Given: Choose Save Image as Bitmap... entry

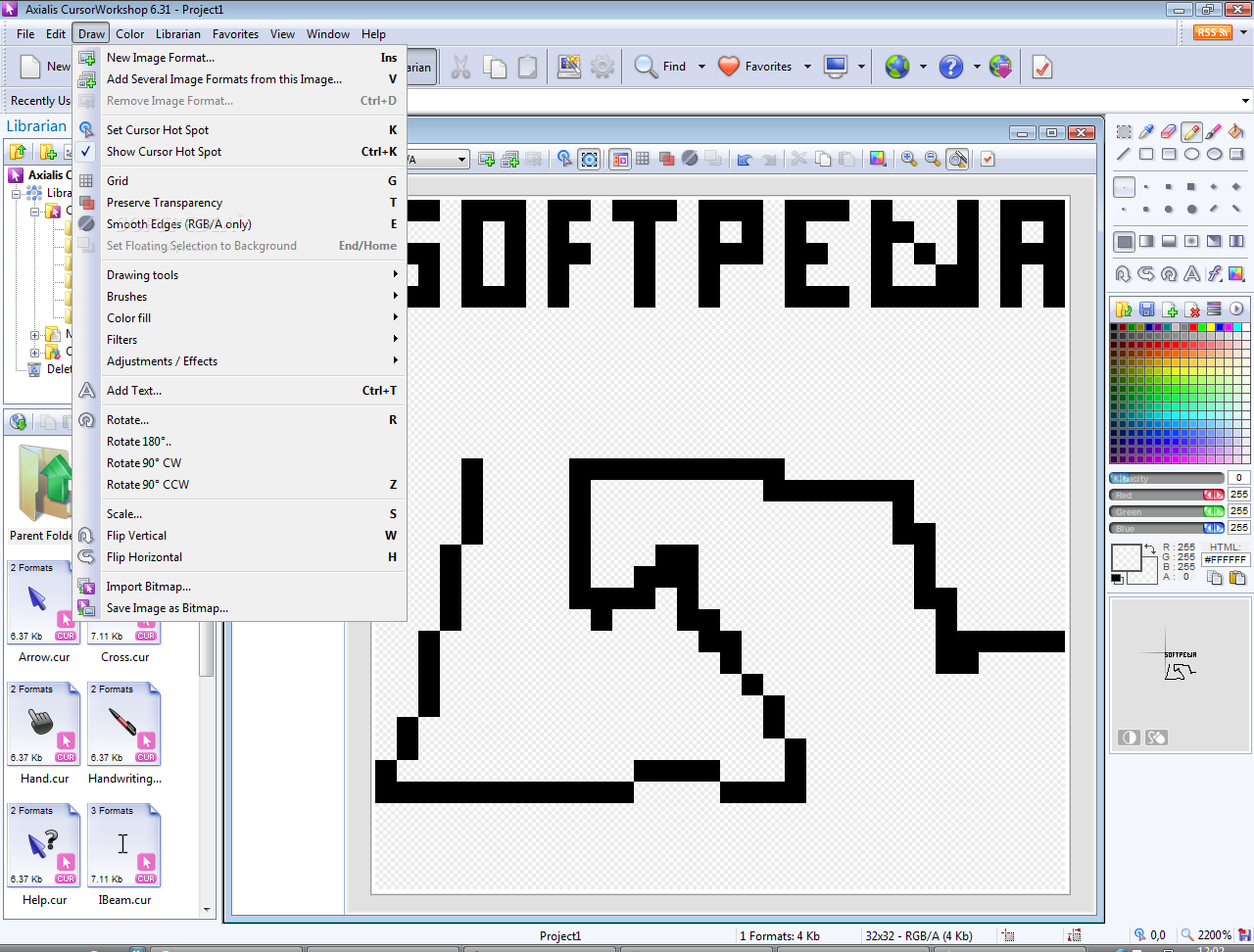Looking at the screenshot, I should (239, 608).
